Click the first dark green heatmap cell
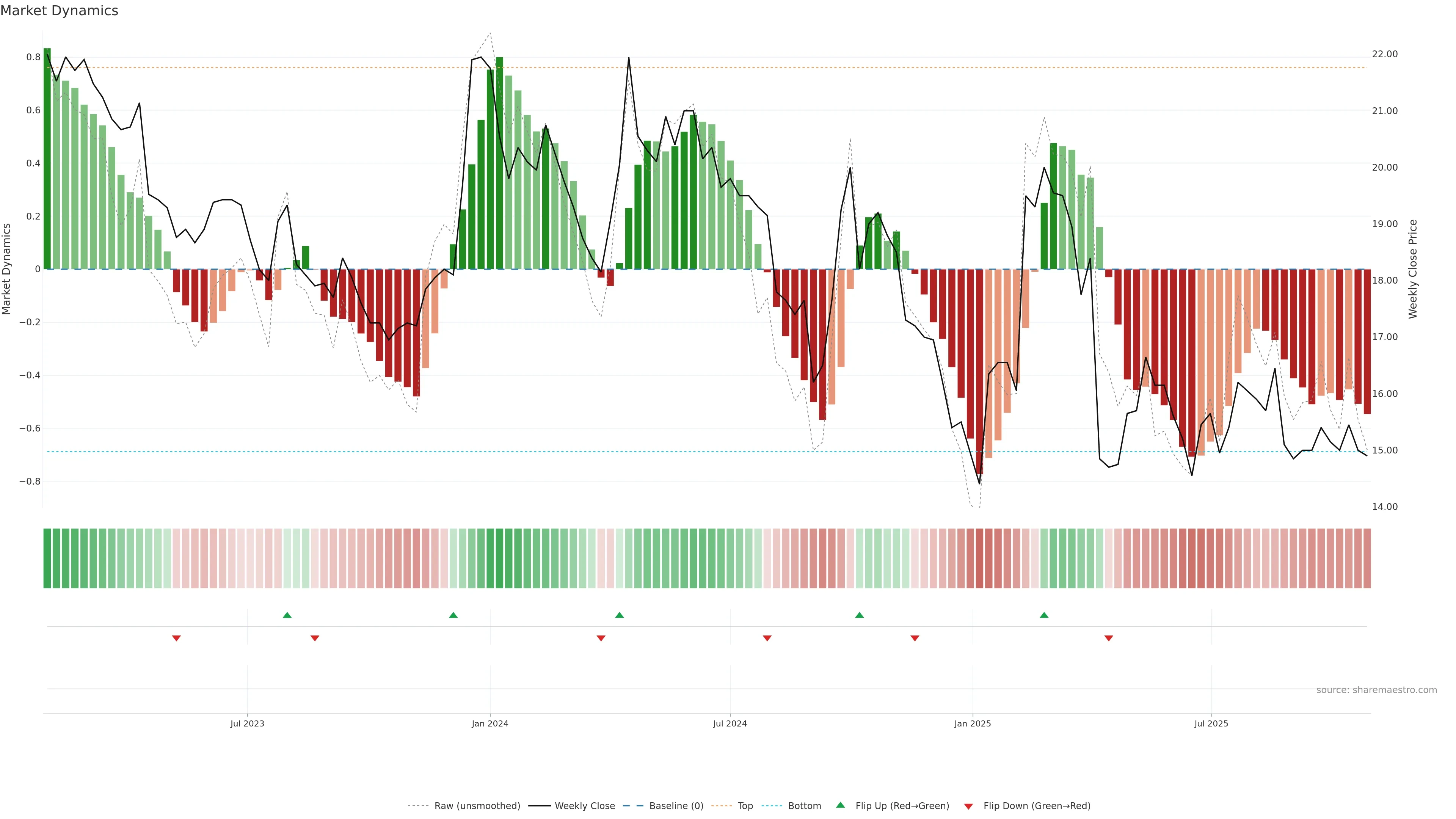The width and height of the screenshot is (1456, 819). [47, 559]
